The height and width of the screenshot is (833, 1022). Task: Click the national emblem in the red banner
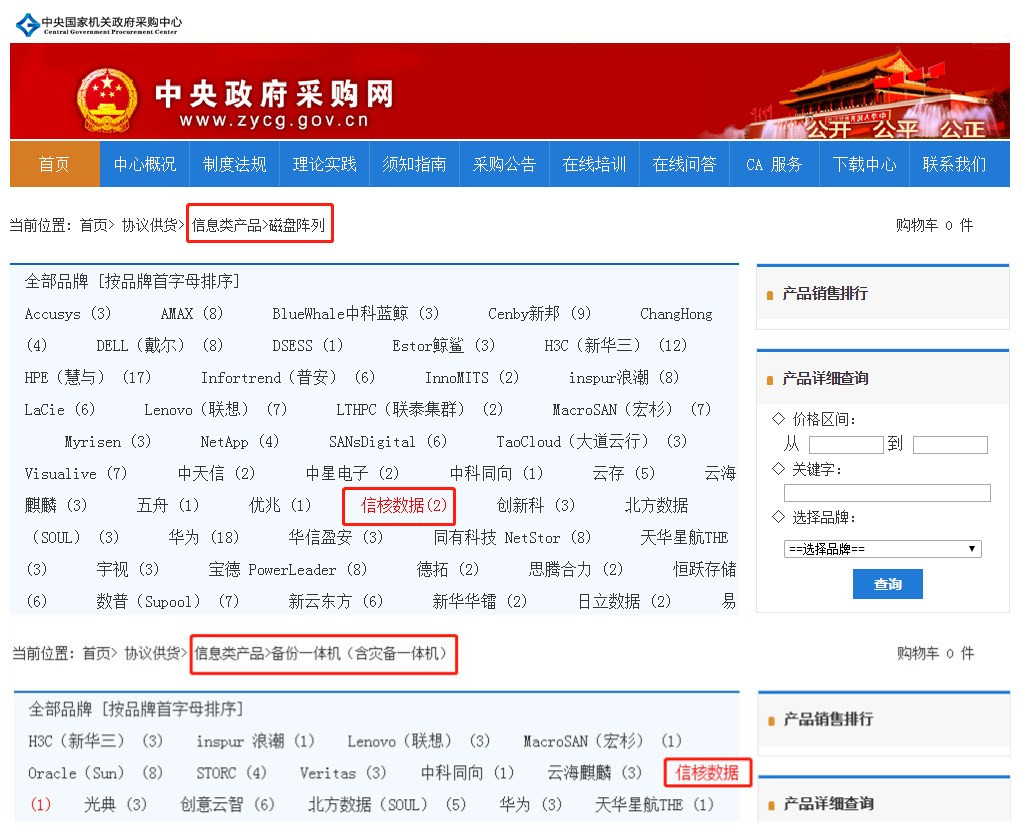[x=107, y=100]
